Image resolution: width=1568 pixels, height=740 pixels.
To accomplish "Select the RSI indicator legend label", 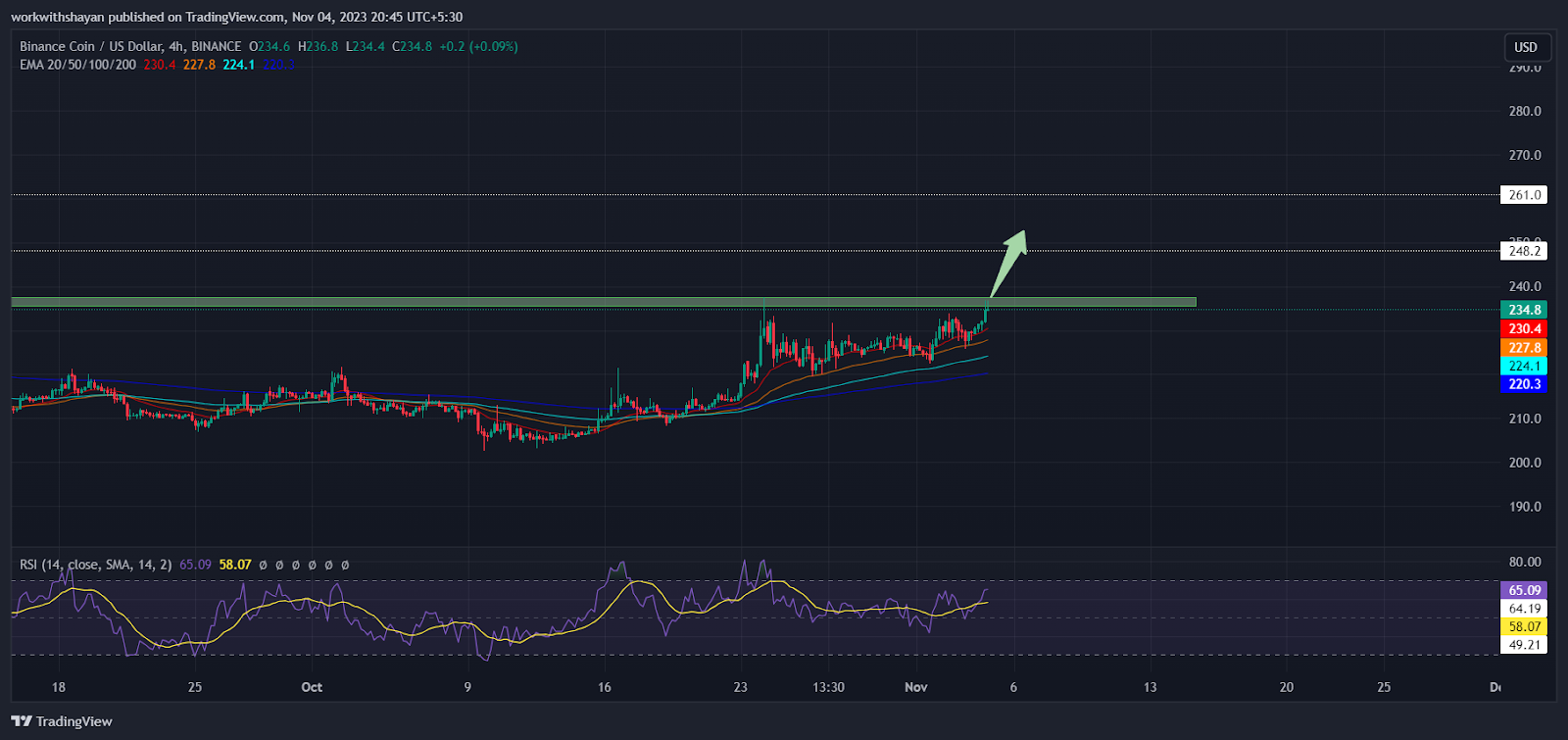I will pyautogui.click(x=95, y=565).
